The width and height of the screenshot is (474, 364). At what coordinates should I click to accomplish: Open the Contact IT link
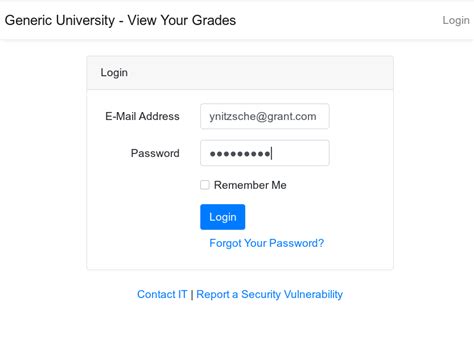pyautogui.click(x=162, y=294)
